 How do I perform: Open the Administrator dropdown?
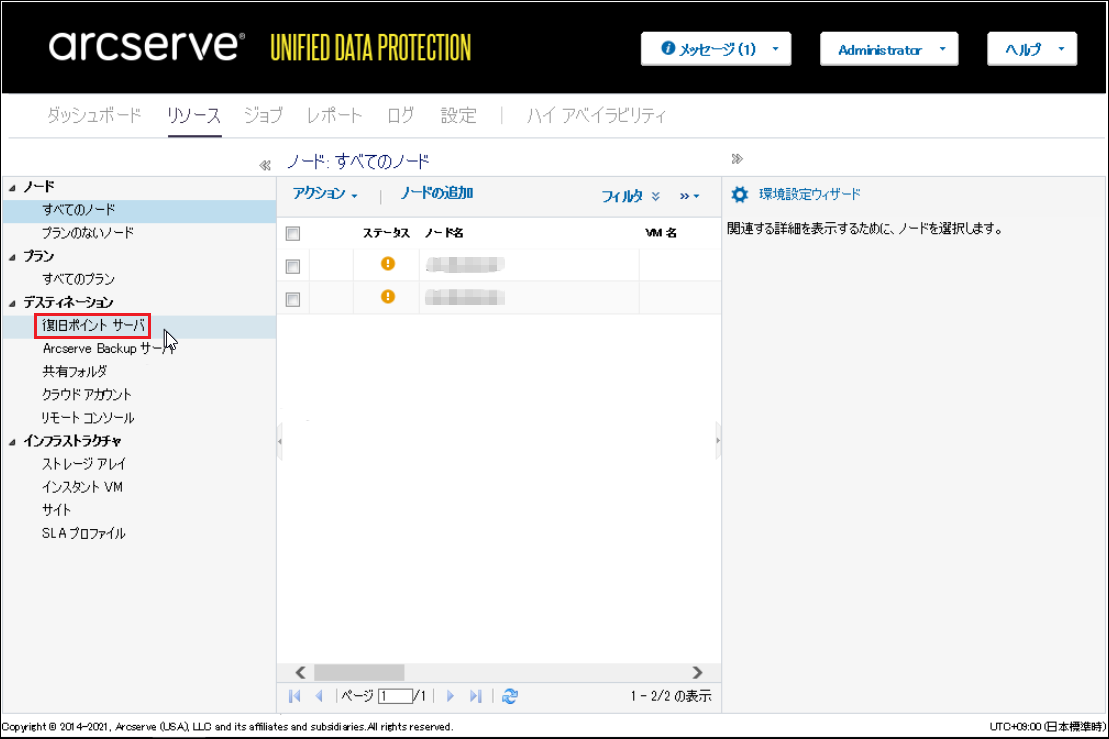889,49
